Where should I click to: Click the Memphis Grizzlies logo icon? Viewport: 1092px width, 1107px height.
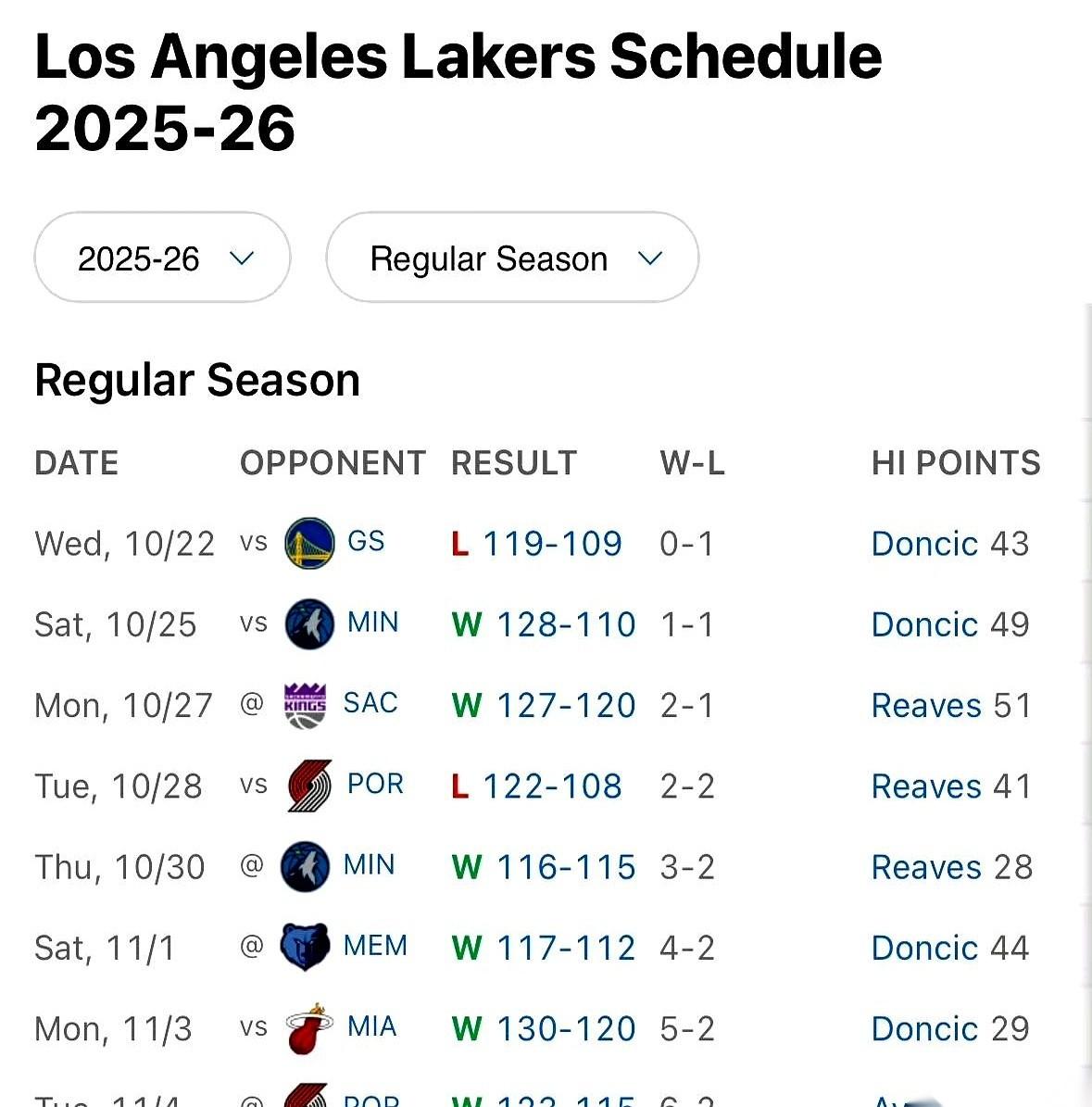[x=305, y=947]
